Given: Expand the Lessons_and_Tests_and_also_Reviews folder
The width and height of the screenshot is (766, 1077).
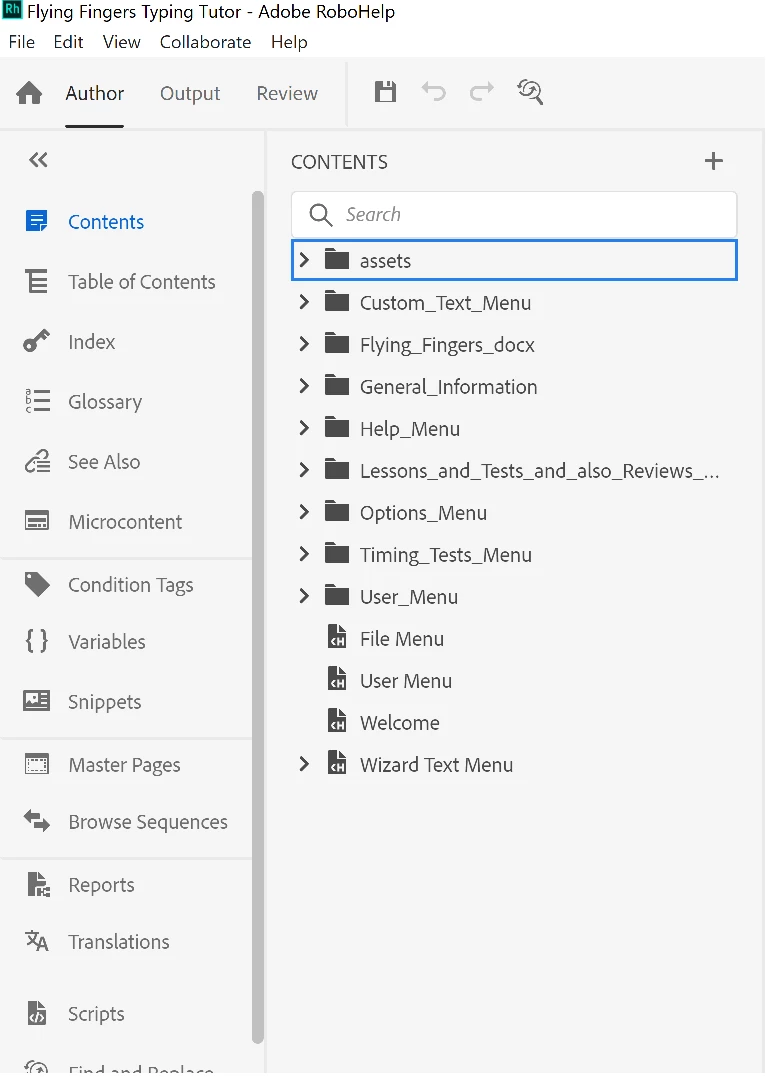Looking at the screenshot, I should pyautogui.click(x=304, y=470).
